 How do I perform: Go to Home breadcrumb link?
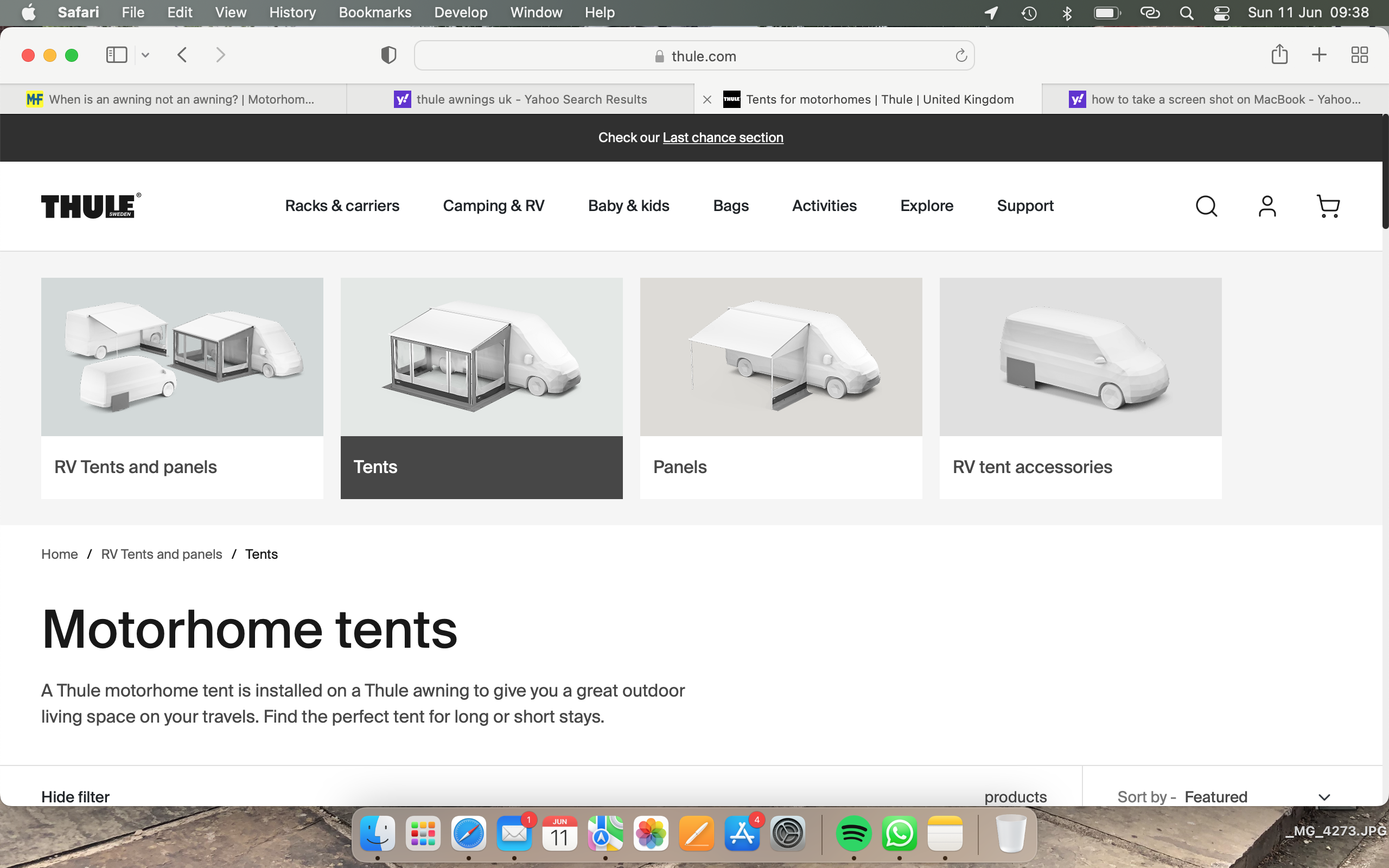(x=59, y=554)
